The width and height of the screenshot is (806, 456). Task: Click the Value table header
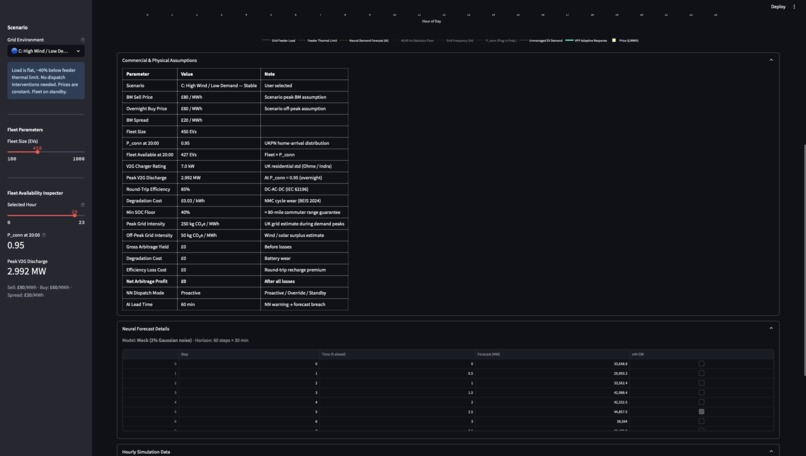pos(219,74)
